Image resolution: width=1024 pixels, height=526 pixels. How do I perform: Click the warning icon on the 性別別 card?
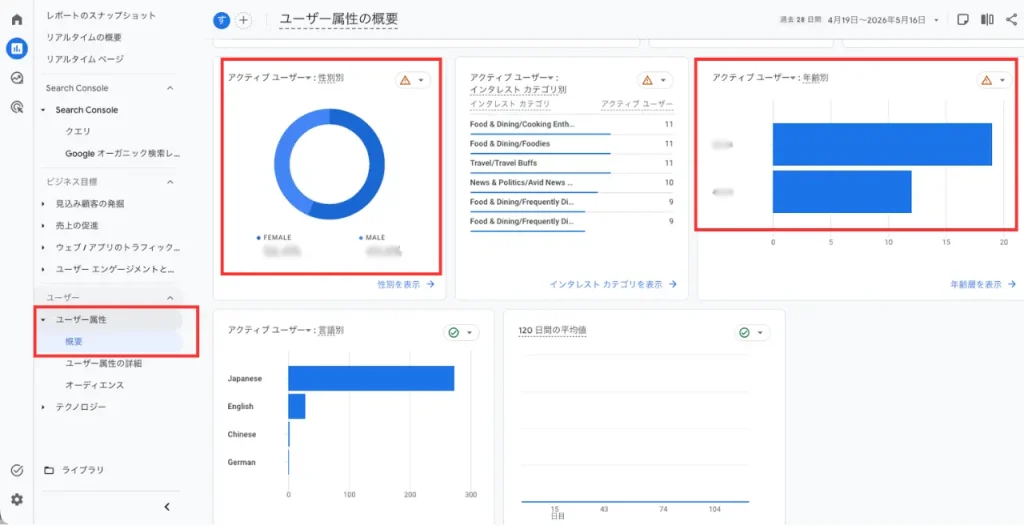[405, 80]
